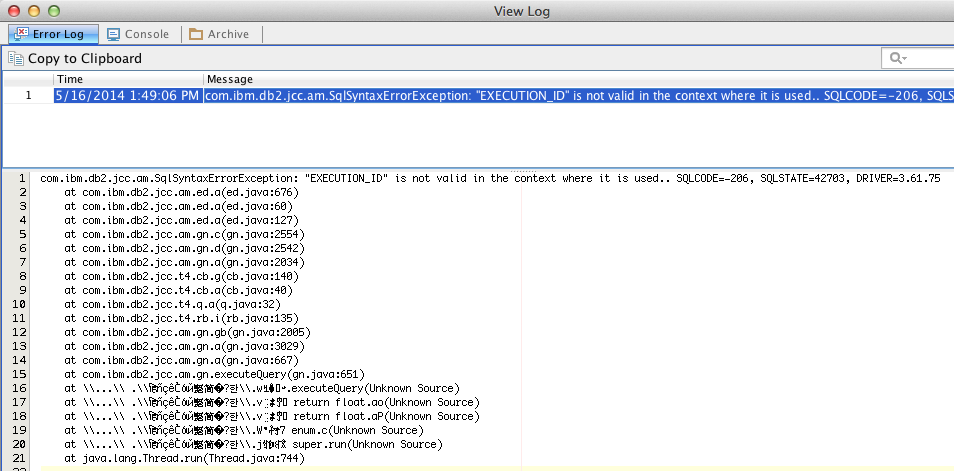Click the search magnifier dropdown icon
This screenshot has height=471, width=954.
[x=898, y=58]
